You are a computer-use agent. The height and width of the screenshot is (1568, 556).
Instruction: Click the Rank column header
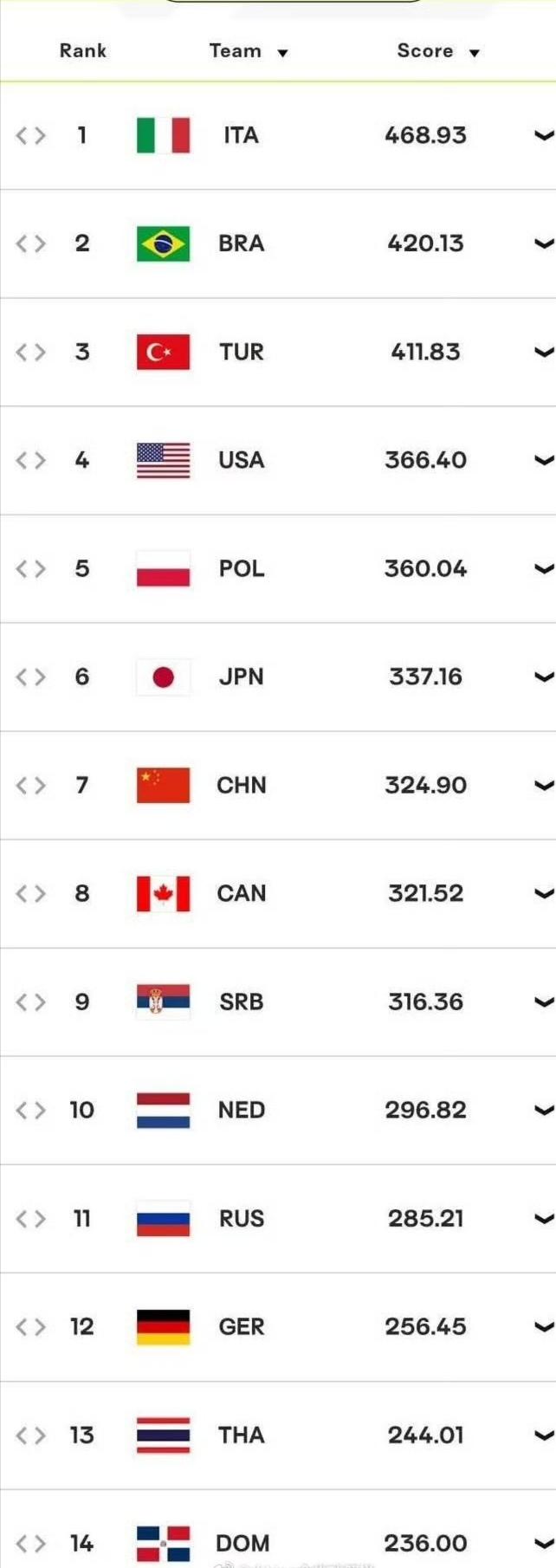[x=83, y=50]
